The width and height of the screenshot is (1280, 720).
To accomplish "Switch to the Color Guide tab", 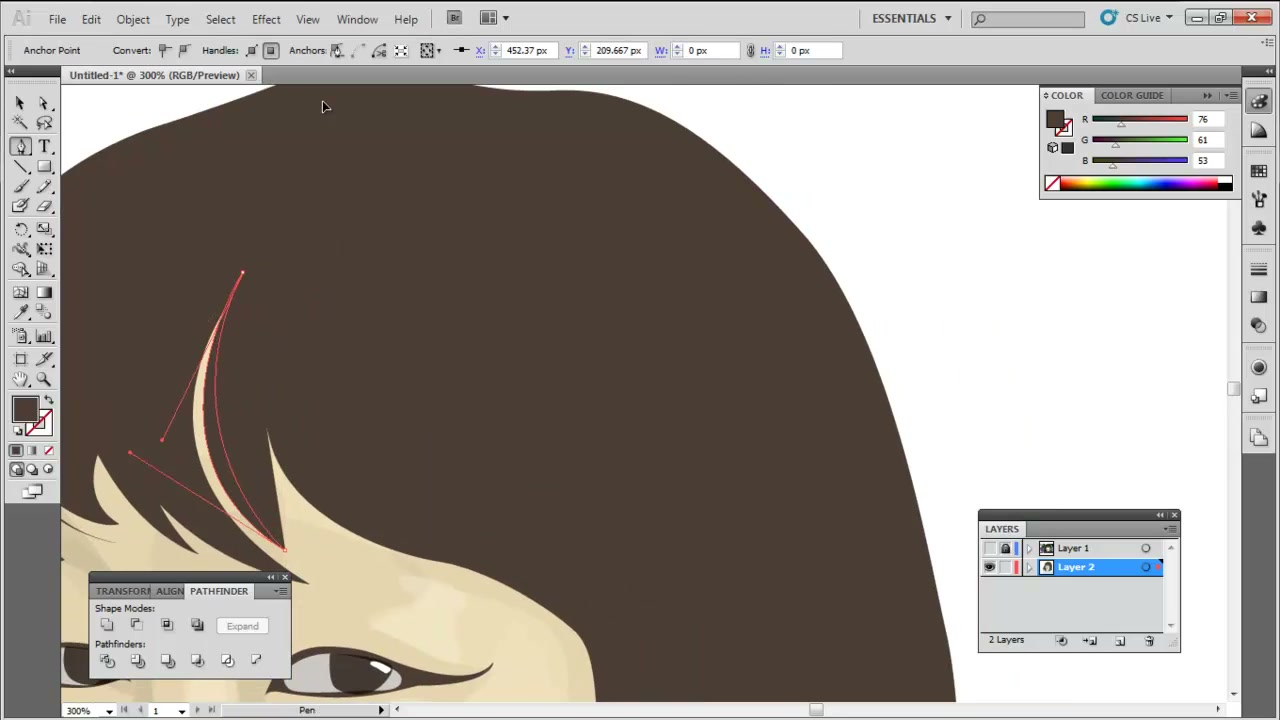I will (x=1132, y=95).
